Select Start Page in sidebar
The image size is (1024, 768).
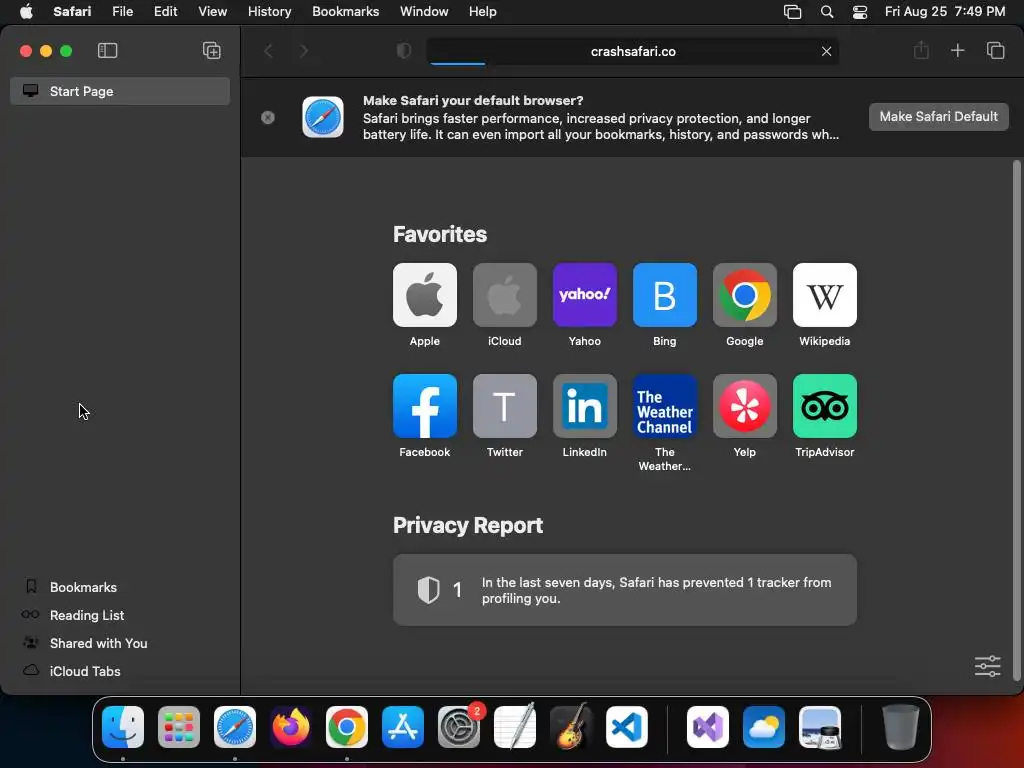tap(120, 91)
